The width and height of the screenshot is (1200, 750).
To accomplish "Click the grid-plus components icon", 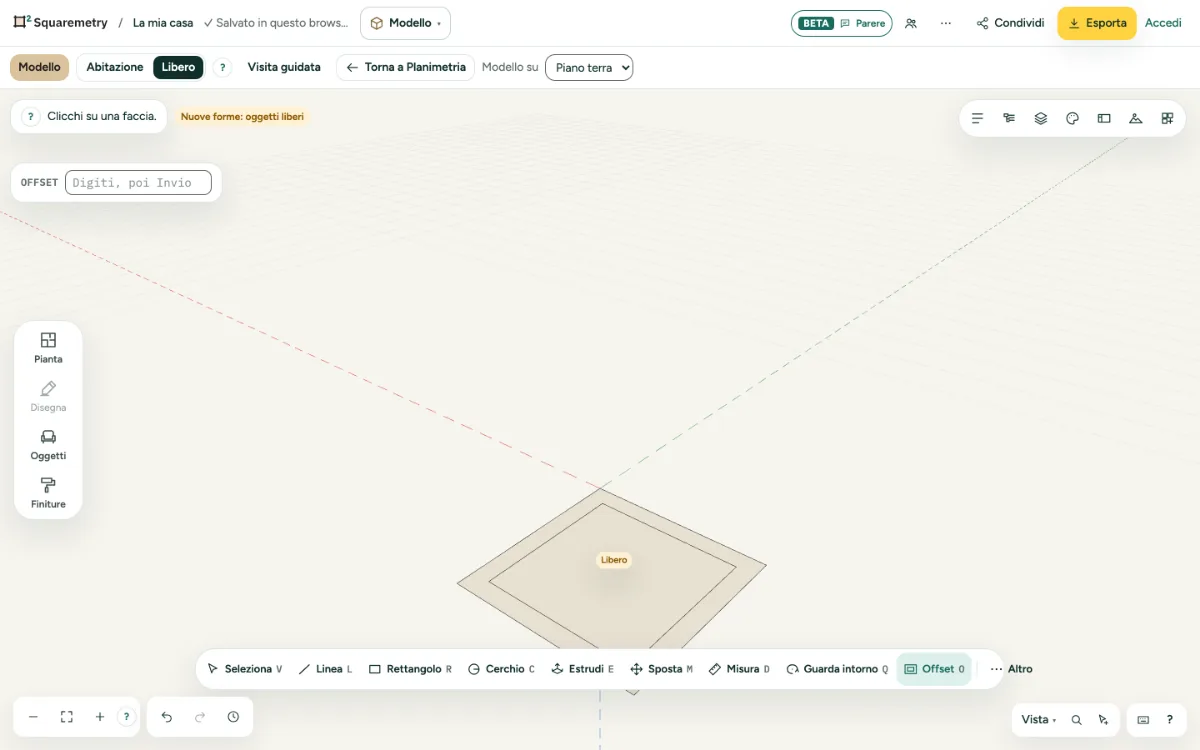I will click(x=1167, y=118).
